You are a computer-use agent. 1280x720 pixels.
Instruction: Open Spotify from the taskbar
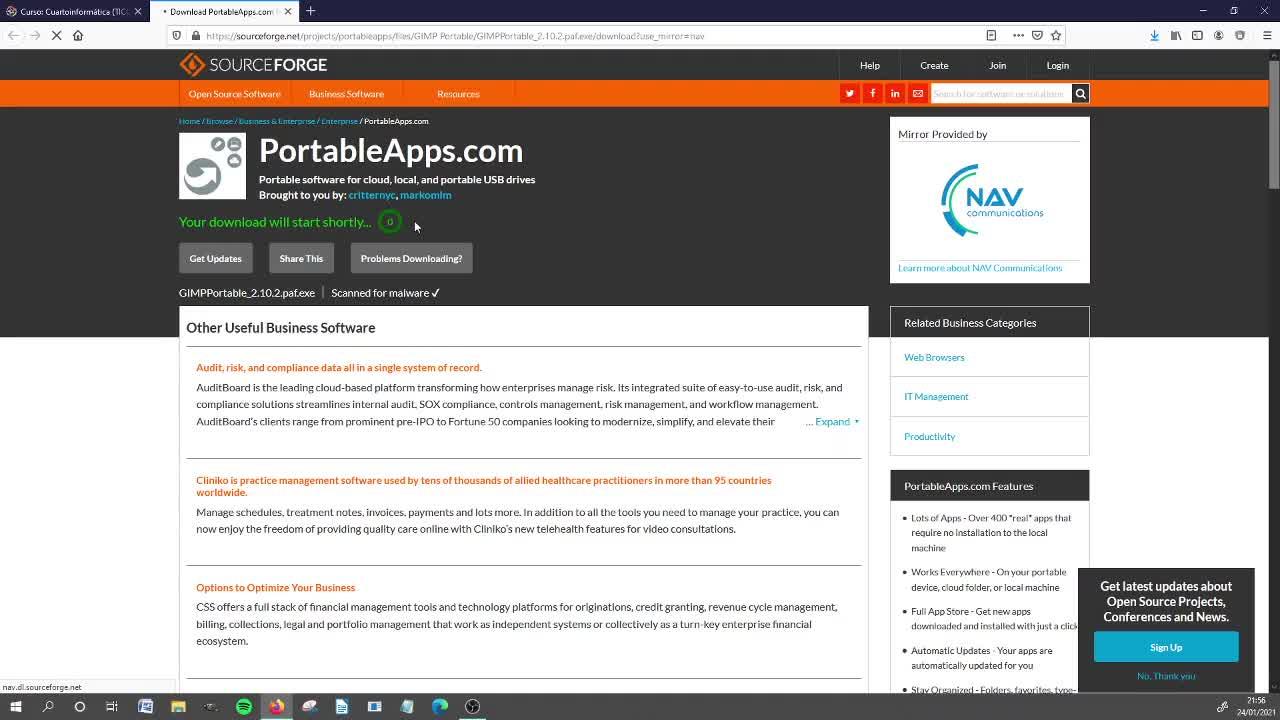tap(244, 706)
